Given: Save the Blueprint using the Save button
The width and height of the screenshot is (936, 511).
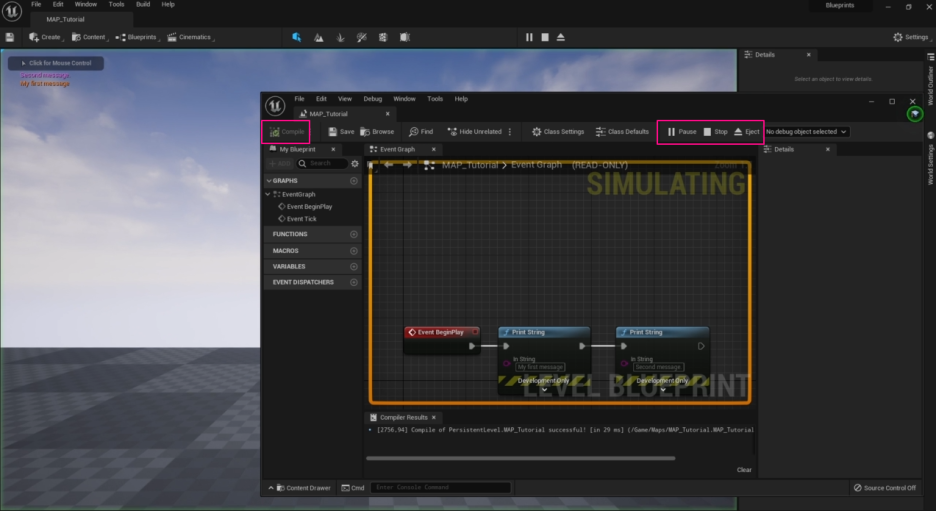Looking at the screenshot, I should coord(341,132).
